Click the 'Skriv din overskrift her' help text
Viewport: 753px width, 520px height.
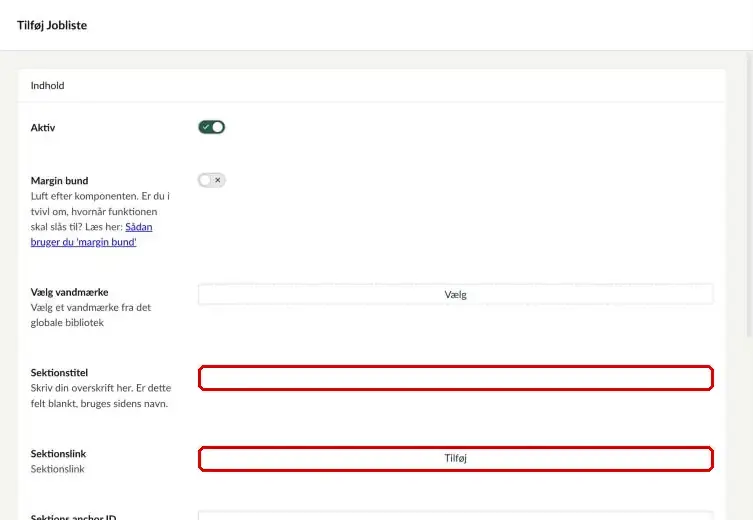pos(101,396)
